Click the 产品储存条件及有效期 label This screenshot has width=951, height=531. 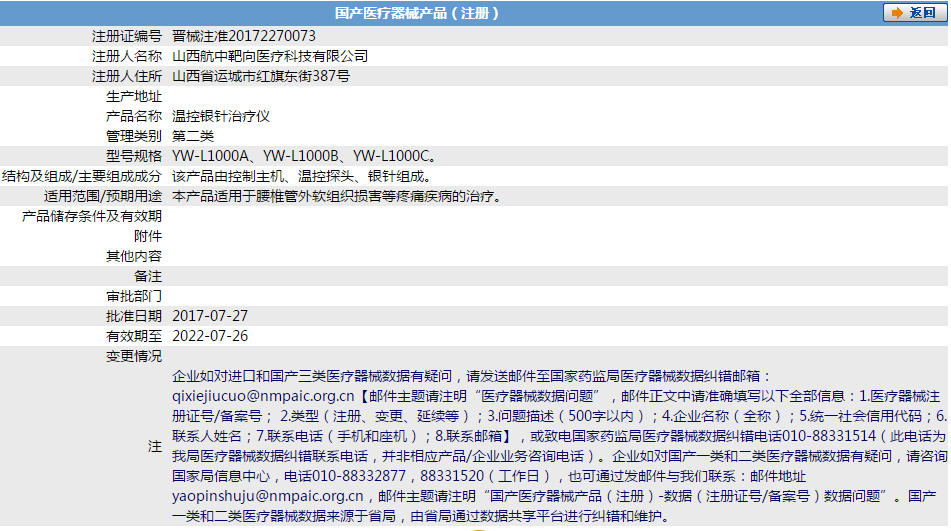92,216
